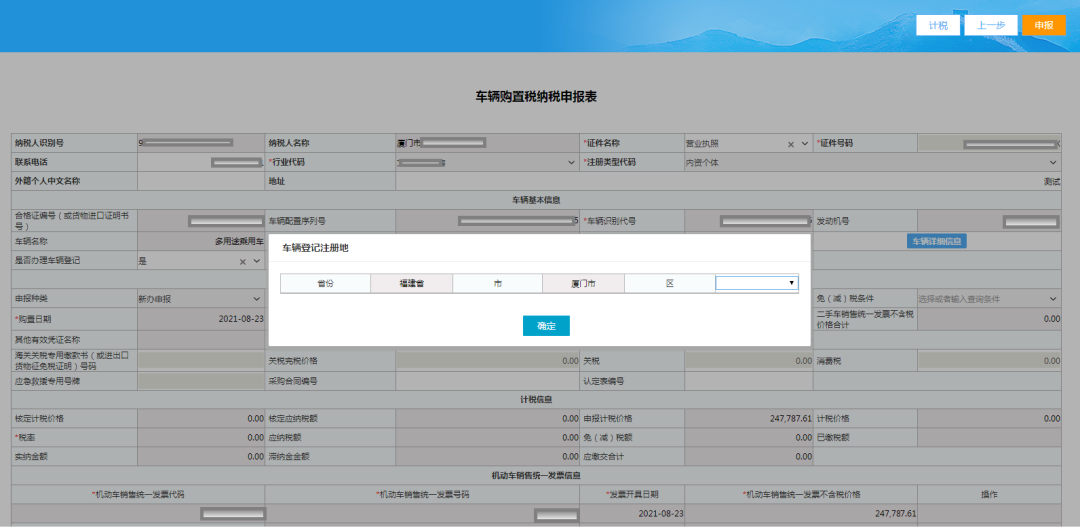Submit with the orange 申报 button
The height and width of the screenshot is (528, 1080).
point(1043,25)
